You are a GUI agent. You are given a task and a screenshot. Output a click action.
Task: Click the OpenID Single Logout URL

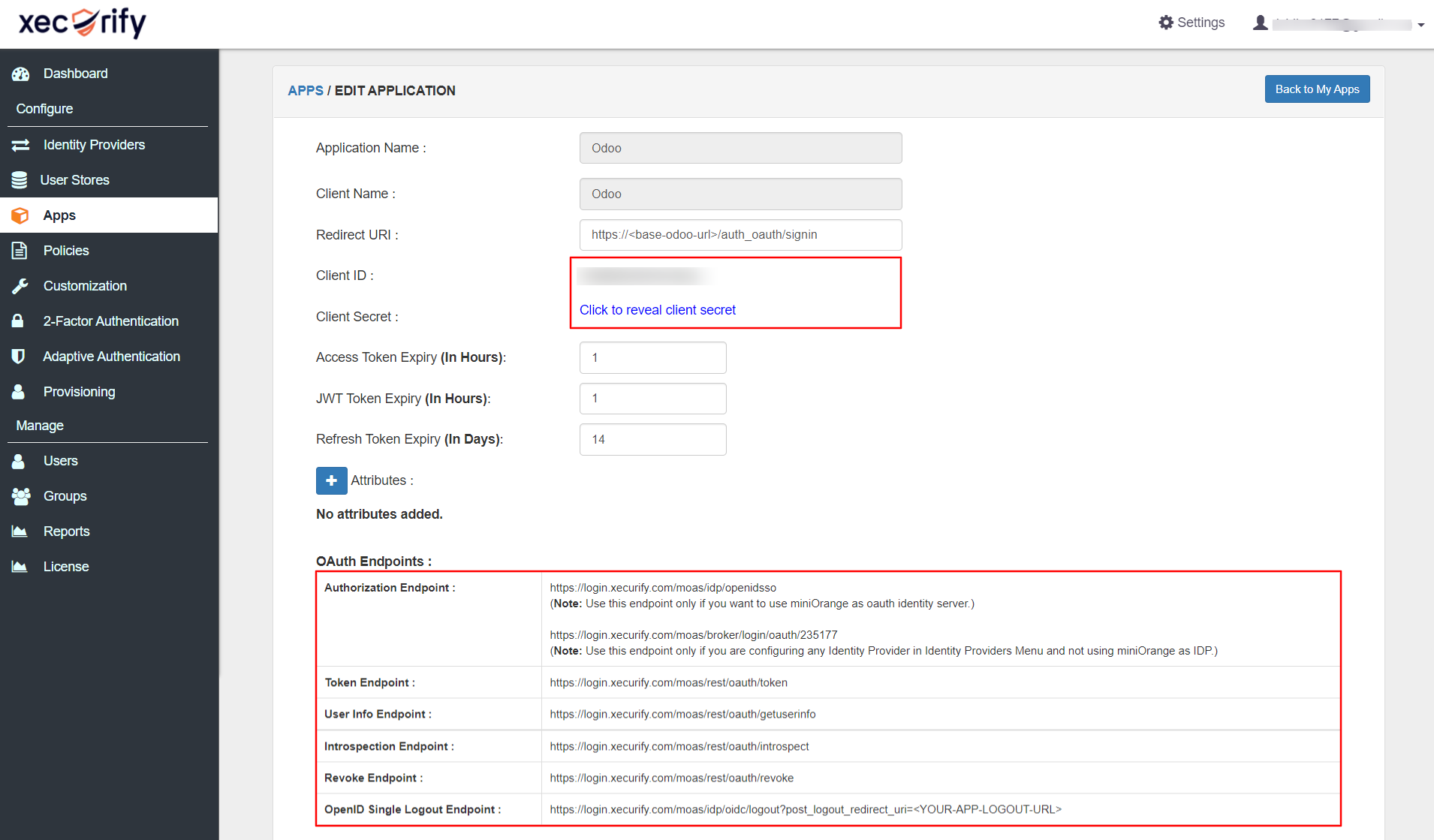[x=806, y=809]
